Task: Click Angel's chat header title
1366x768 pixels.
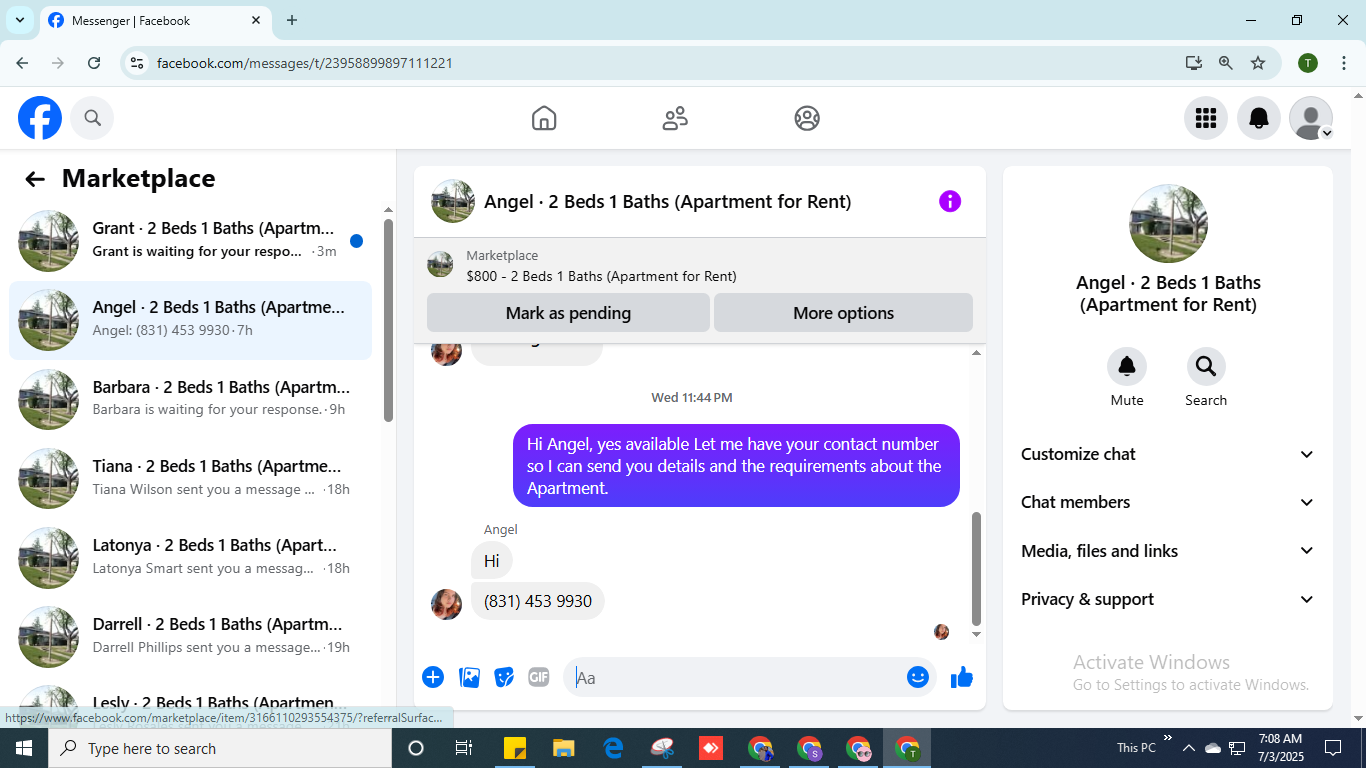Action: pos(667,201)
